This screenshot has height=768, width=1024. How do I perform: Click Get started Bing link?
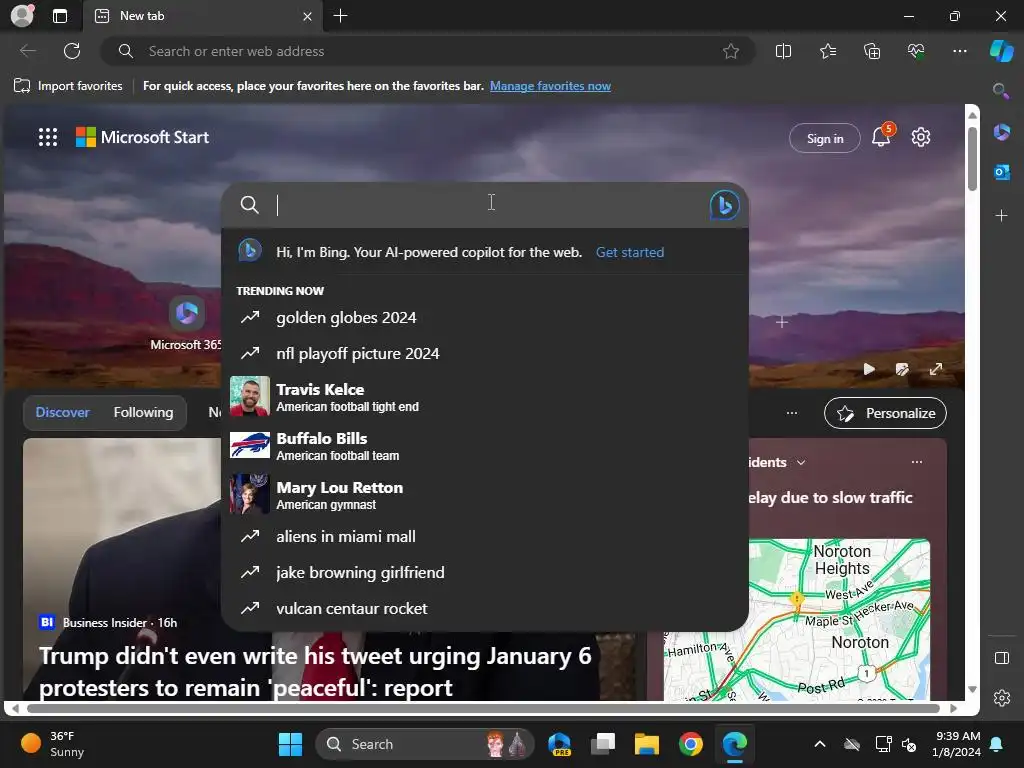(630, 252)
